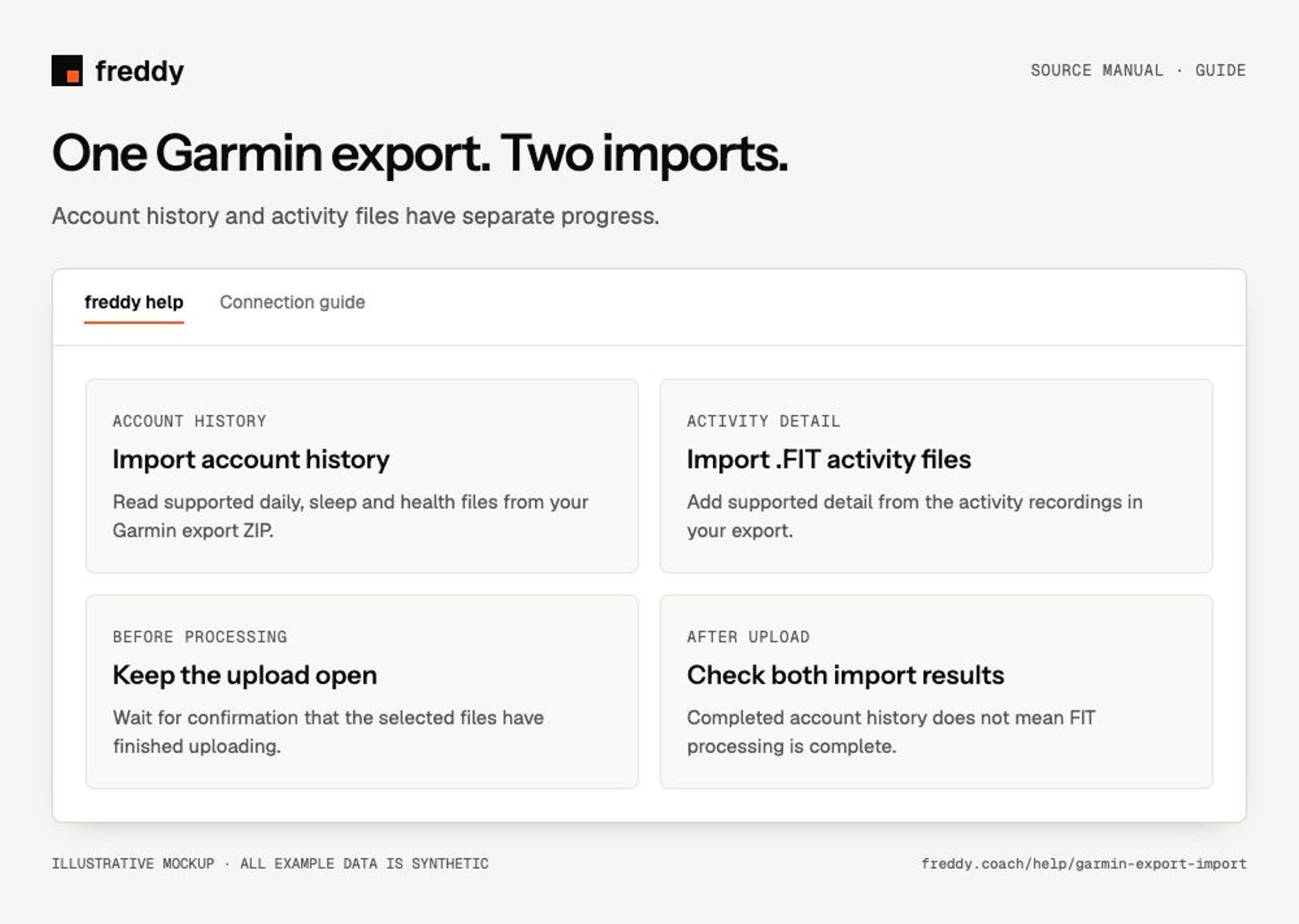Switch to the Connection guide tab
Image resolution: width=1299 pixels, height=924 pixels.
[x=292, y=302]
